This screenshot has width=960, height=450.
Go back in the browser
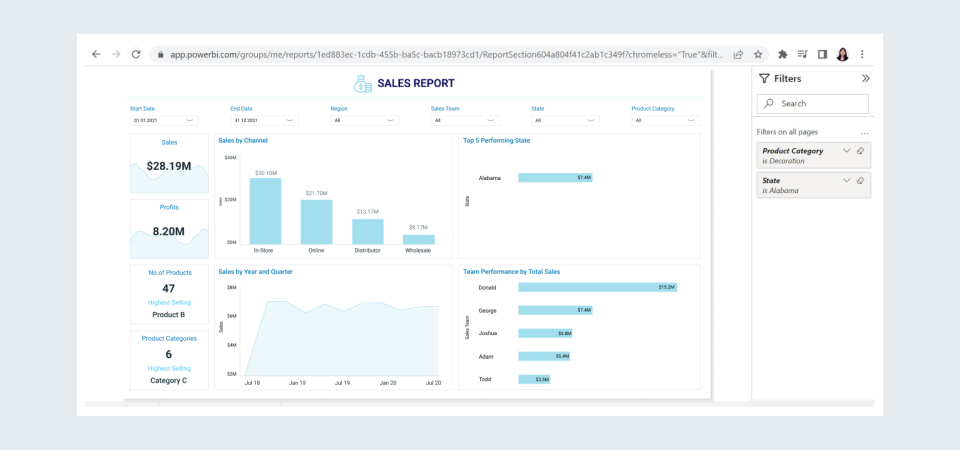click(96, 54)
